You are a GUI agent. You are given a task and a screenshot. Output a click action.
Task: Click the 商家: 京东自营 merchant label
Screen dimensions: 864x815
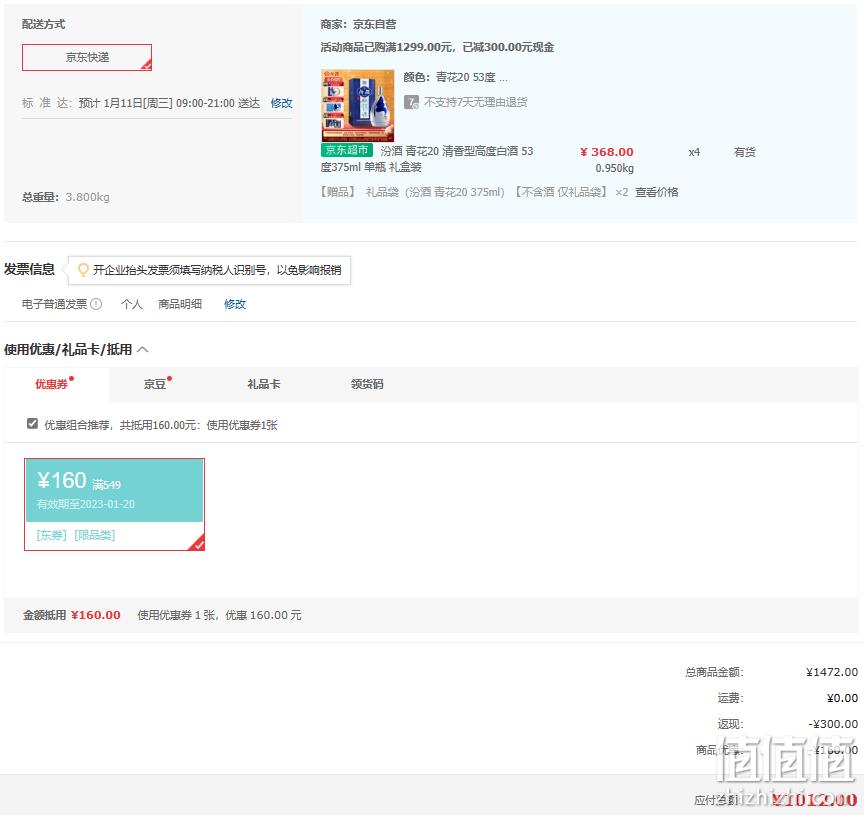[x=358, y=24]
